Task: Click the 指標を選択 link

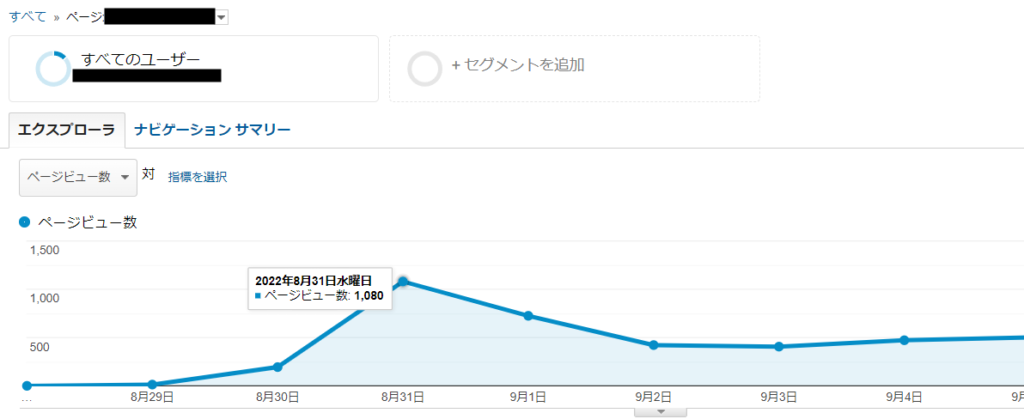Action: pyautogui.click(x=197, y=177)
